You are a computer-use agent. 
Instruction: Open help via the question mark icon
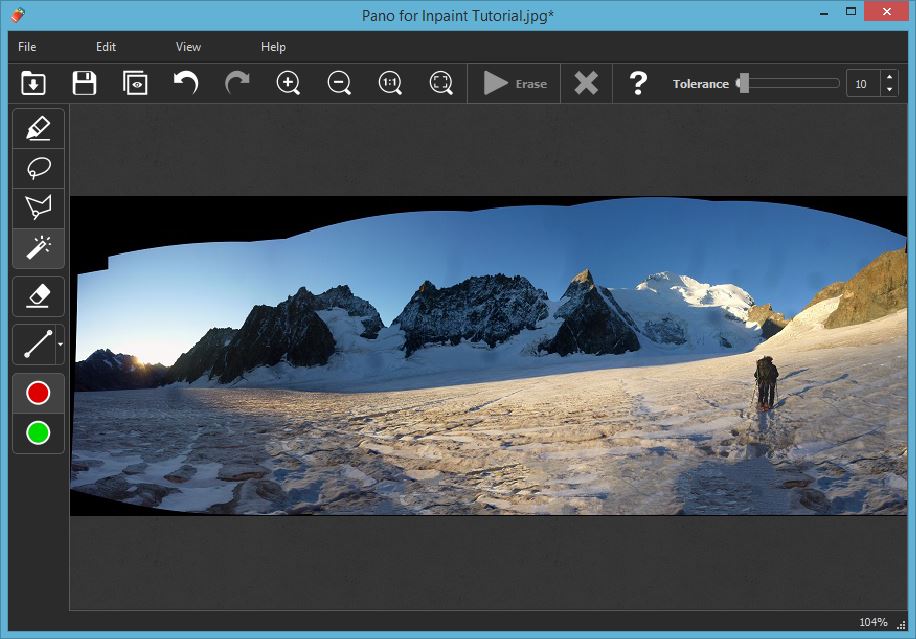(638, 84)
